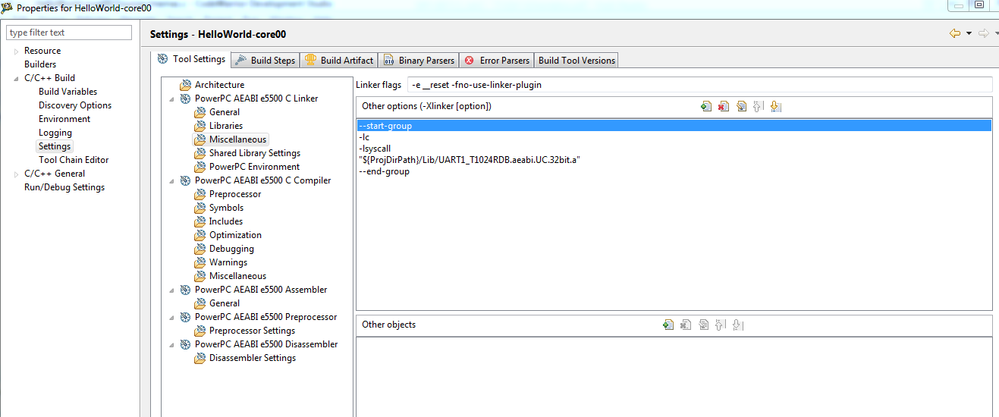Click the Architecture folder icon
Viewport: 999px width, 417px height.
point(185,85)
